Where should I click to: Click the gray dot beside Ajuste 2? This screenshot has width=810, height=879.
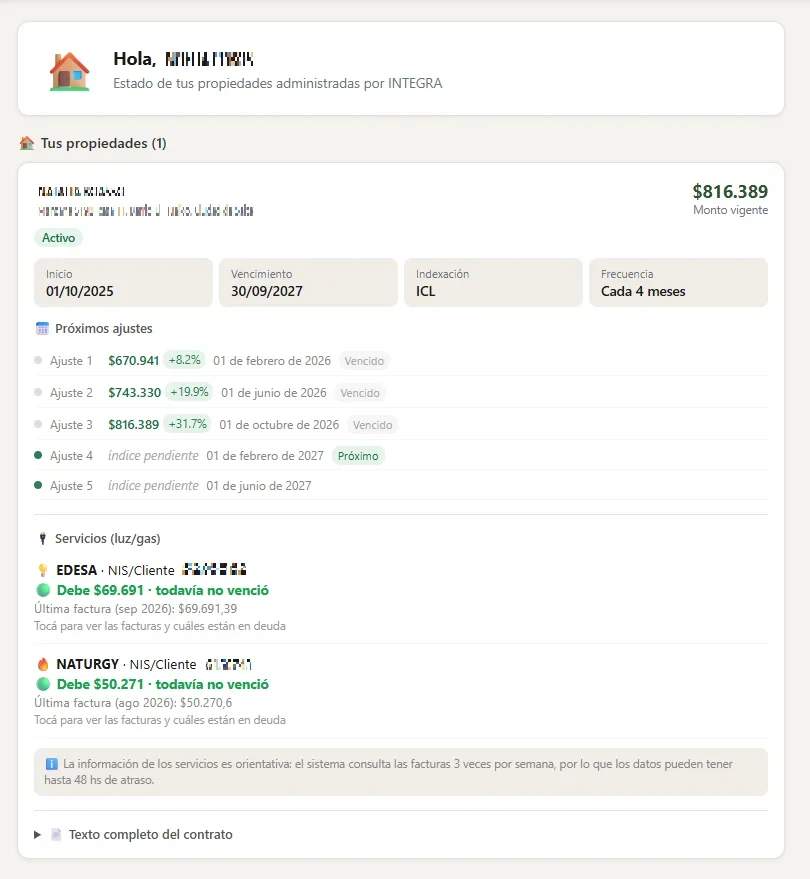point(38,392)
